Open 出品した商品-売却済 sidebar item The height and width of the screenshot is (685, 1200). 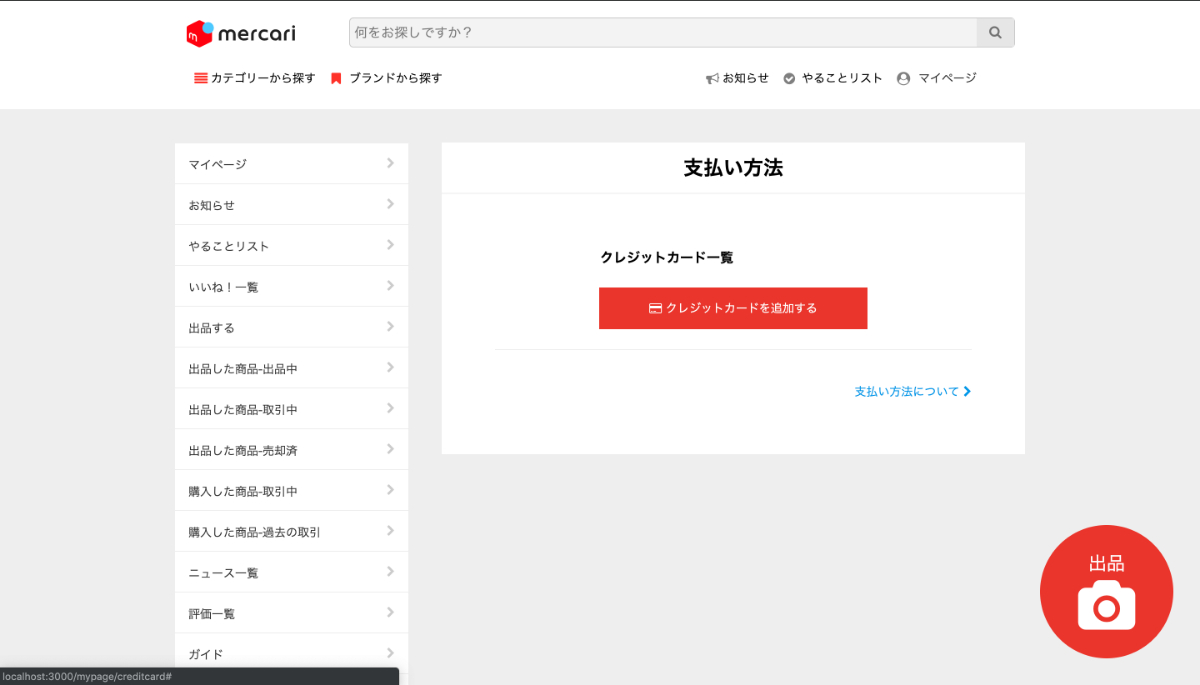243,451
